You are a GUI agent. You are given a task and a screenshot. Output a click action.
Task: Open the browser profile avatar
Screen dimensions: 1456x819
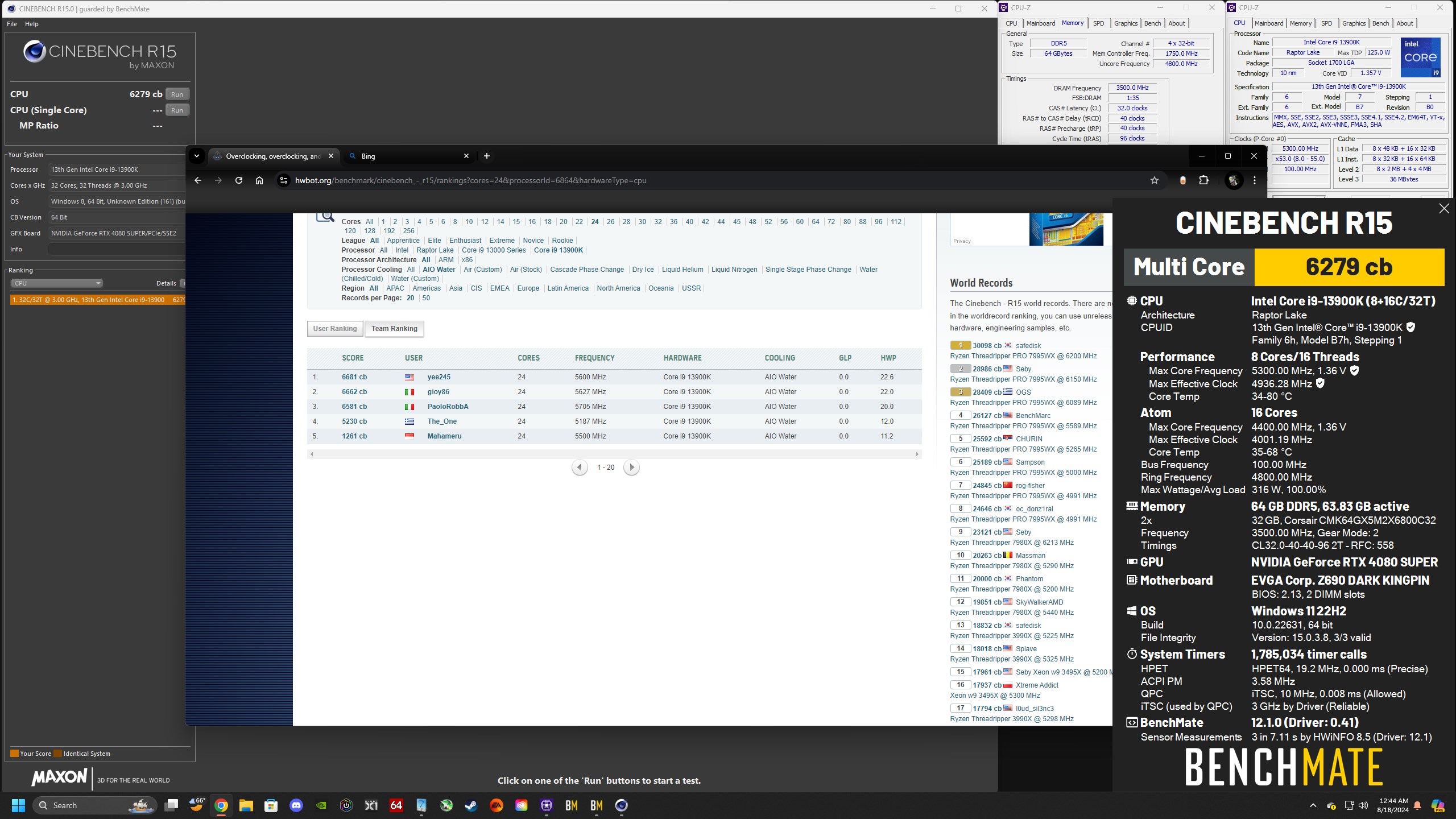(1233, 180)
